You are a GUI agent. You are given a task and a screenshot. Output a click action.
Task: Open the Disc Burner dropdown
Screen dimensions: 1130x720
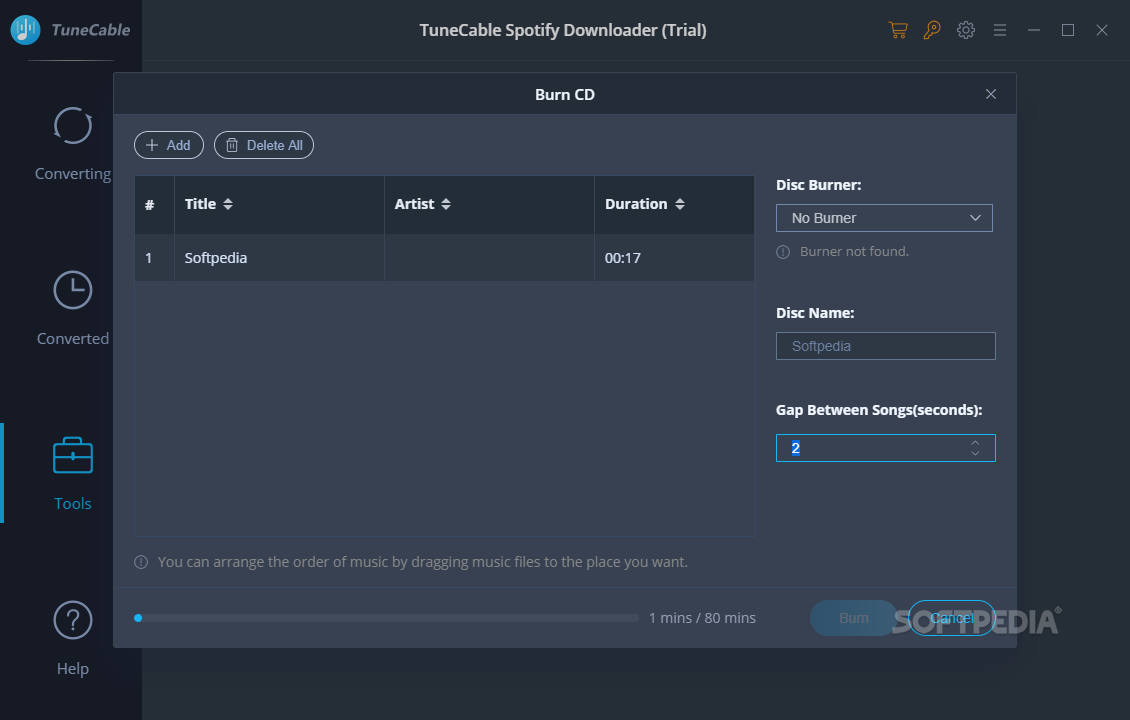coord(884,218)
